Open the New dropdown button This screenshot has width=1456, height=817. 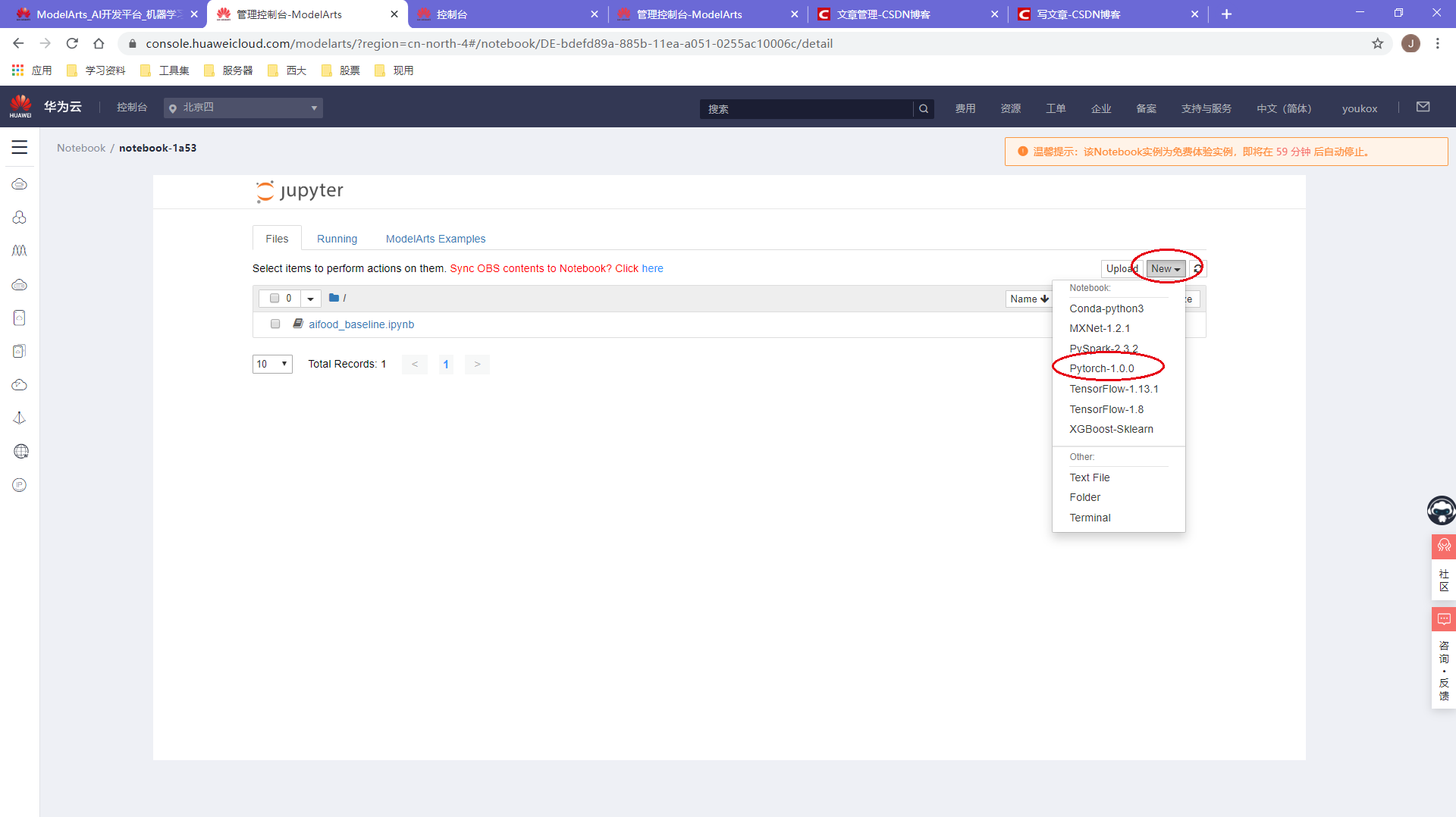1166,268
